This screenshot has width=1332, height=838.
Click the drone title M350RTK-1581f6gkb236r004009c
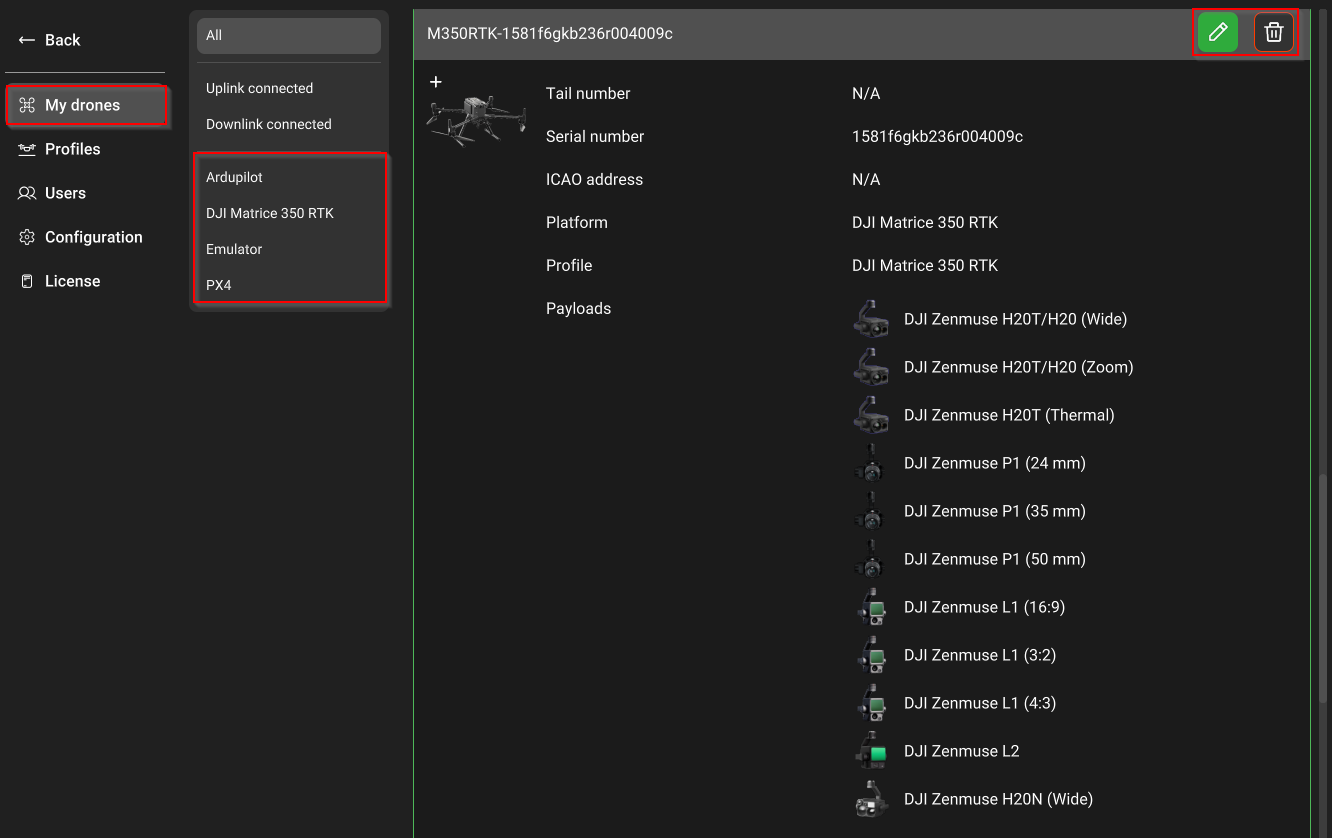pos(549,33)
